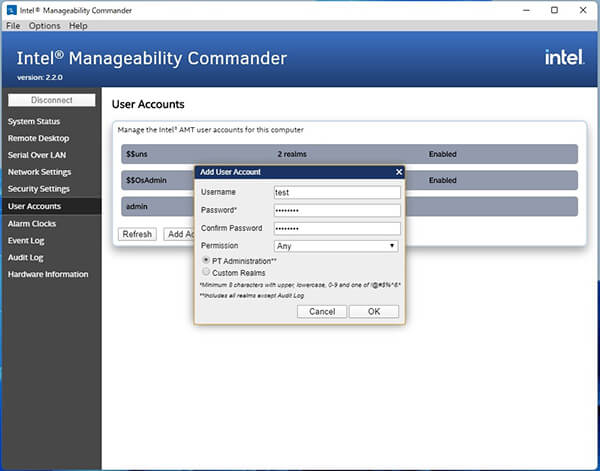Expand the Permission dropdown
The image size is (600, 471).
(x=336, y=246)
